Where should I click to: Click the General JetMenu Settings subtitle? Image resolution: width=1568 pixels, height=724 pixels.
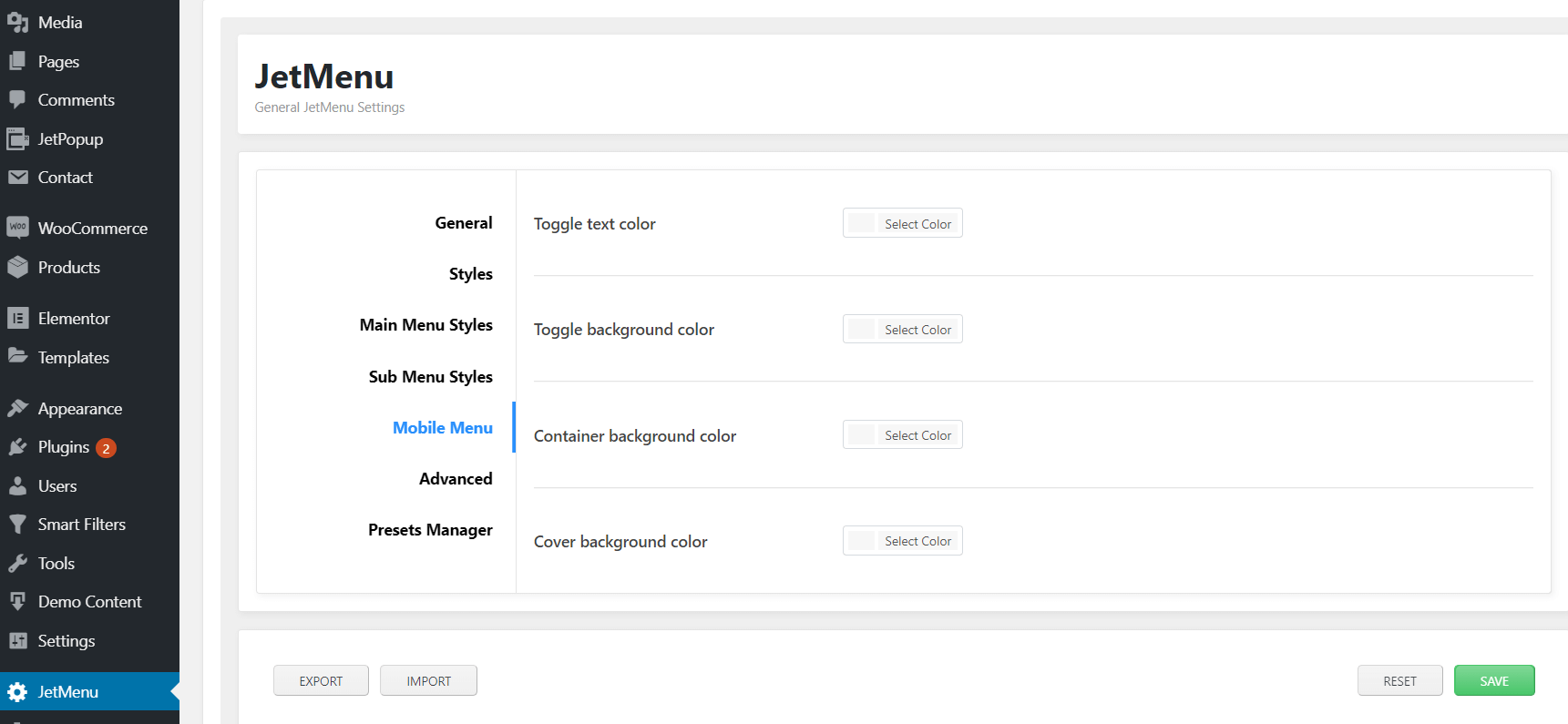[330, 107]
